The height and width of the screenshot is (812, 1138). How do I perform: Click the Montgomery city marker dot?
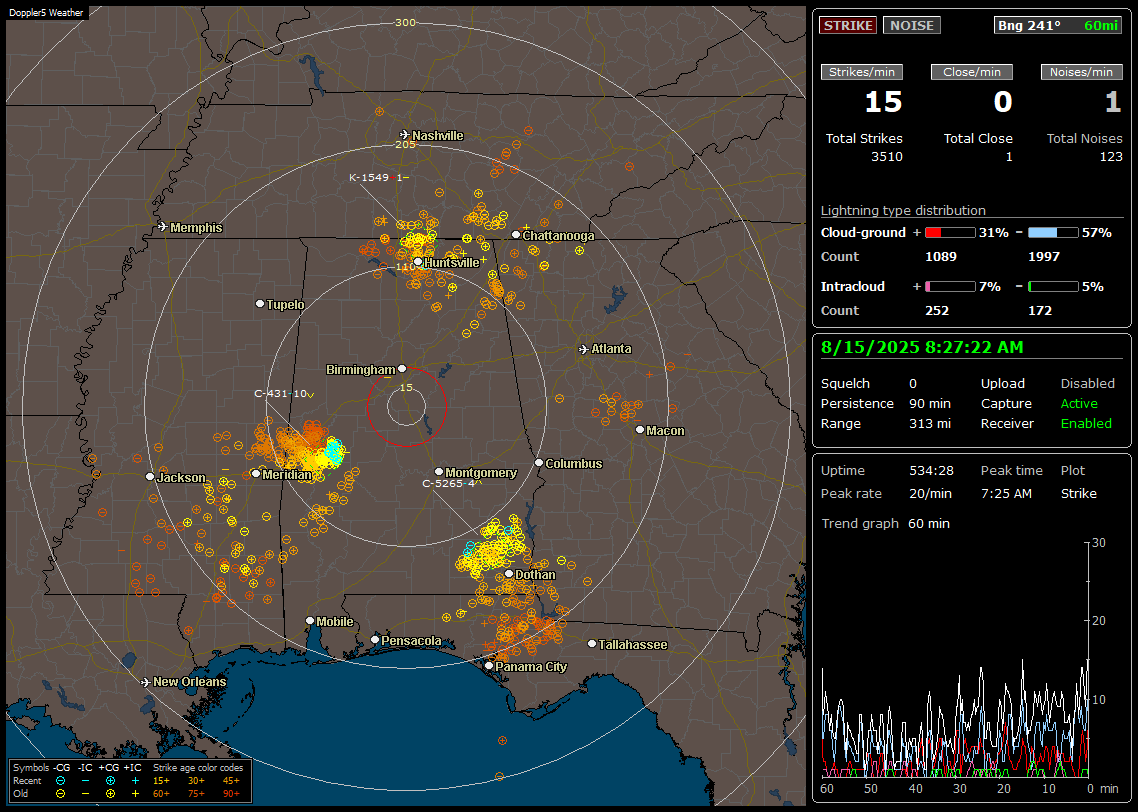pyautogui.click(x=438, y=472)
